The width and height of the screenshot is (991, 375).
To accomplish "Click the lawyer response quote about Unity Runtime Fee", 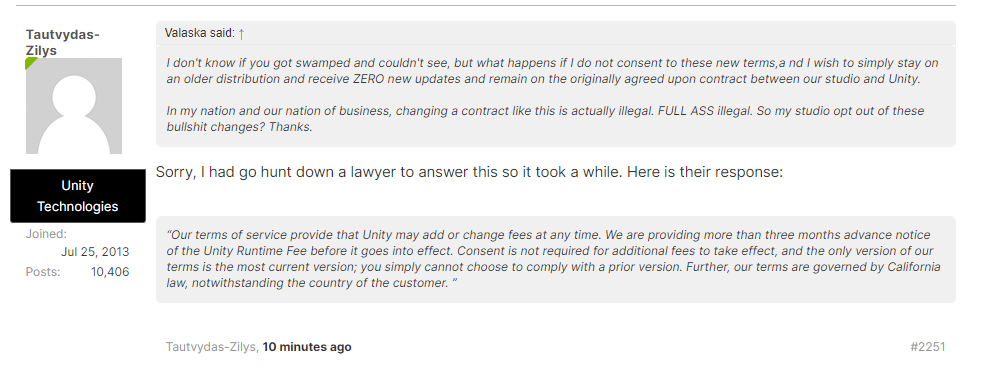I will click(556, 259).
